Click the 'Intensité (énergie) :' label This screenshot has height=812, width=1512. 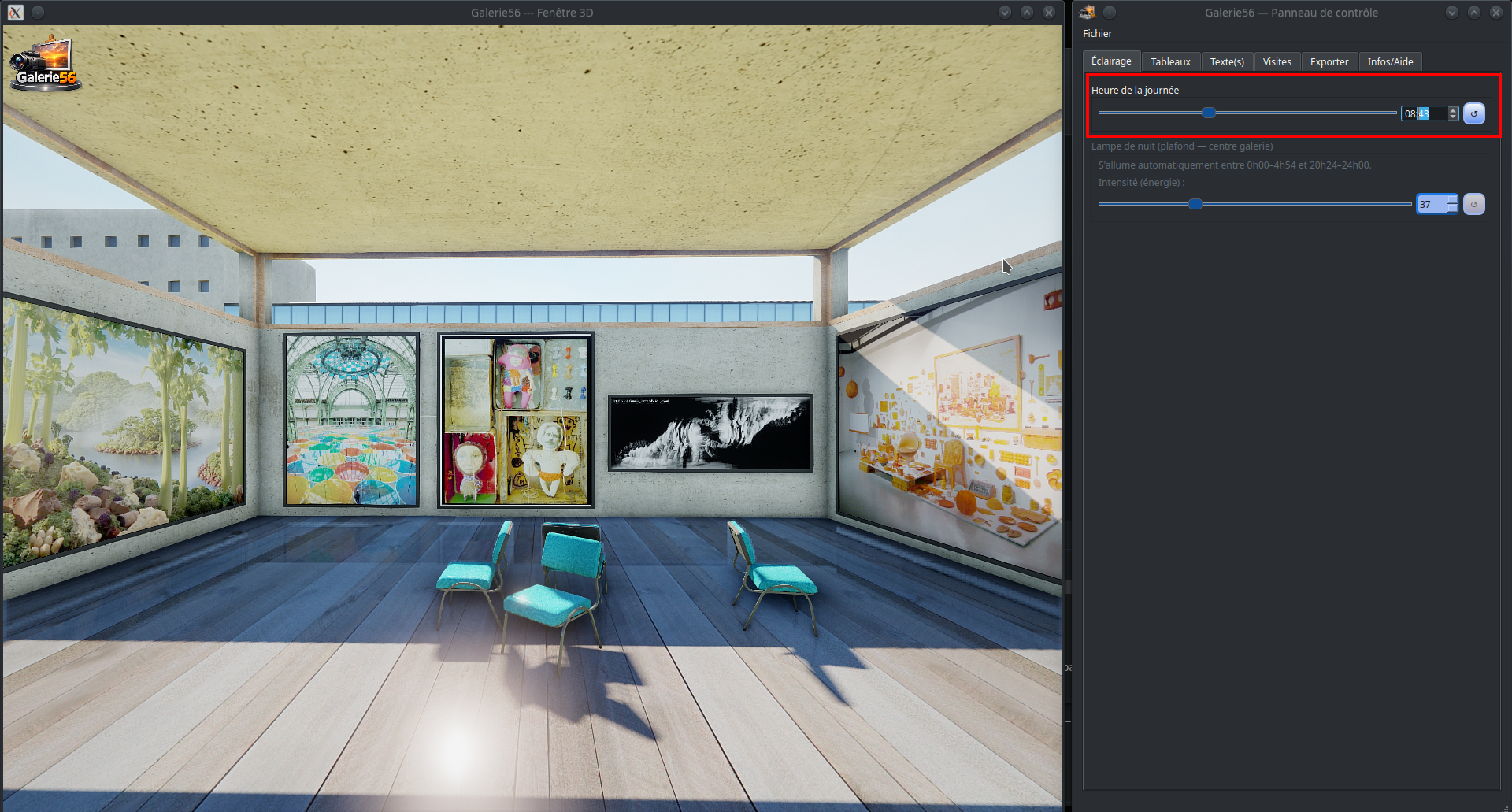click(1141, 183)
